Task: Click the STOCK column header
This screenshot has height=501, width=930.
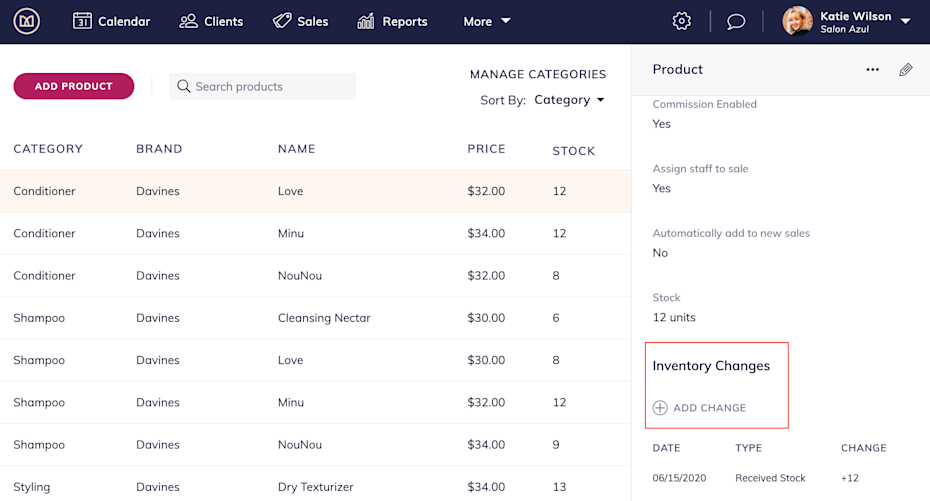Action: [x=574, y=151]
